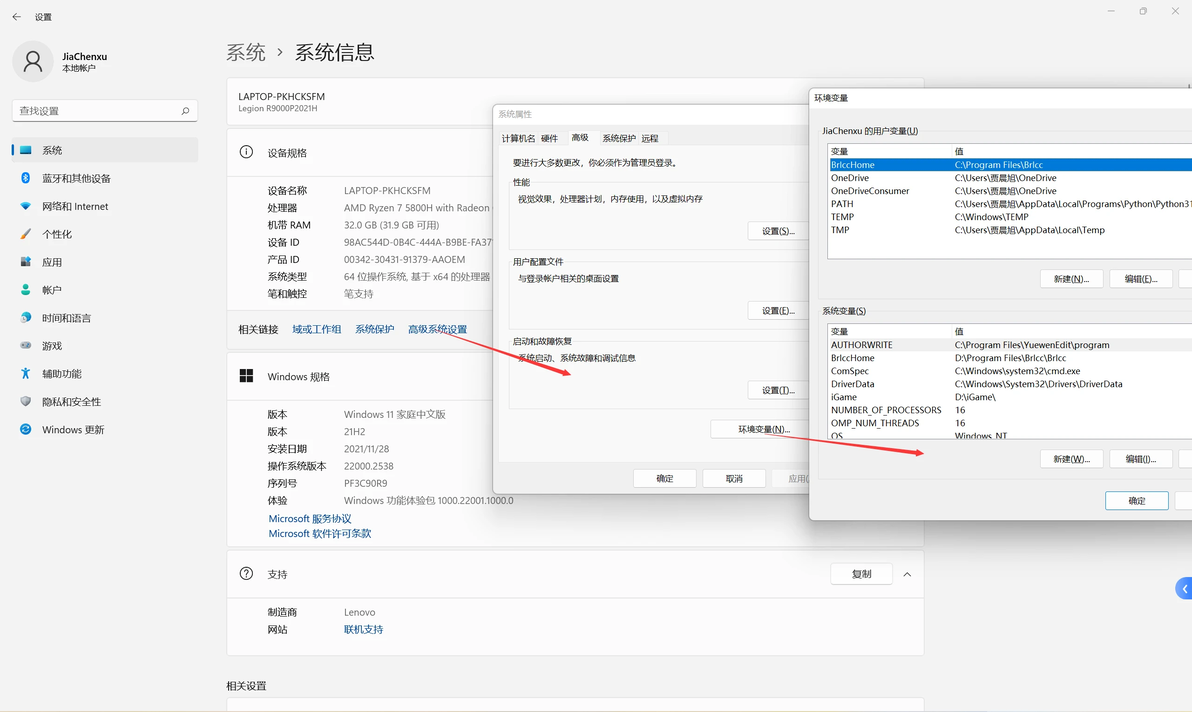Collapse the 支持 section chevron
The width and height of the screenshot is (1192, 712).
pos(907,574)
